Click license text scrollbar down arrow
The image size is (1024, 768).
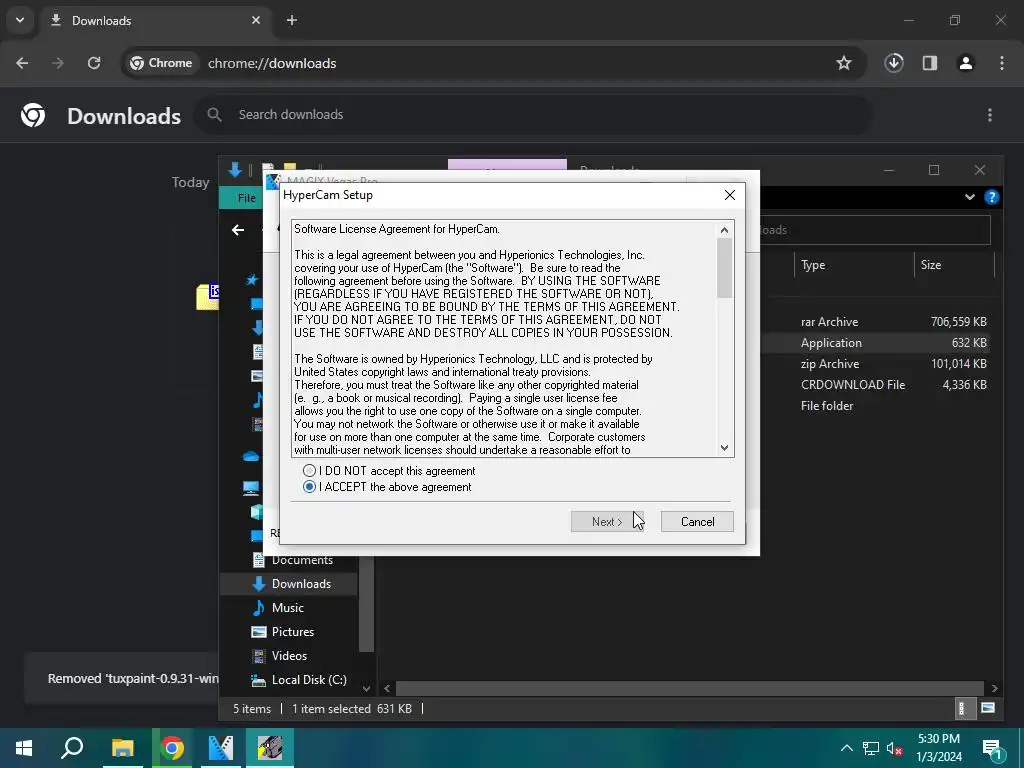pos(724,448)
